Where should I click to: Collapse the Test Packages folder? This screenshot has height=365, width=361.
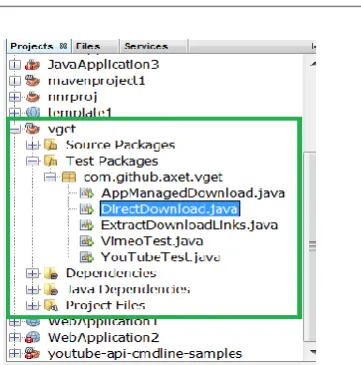pyautogui.click(x=32, y=161)
